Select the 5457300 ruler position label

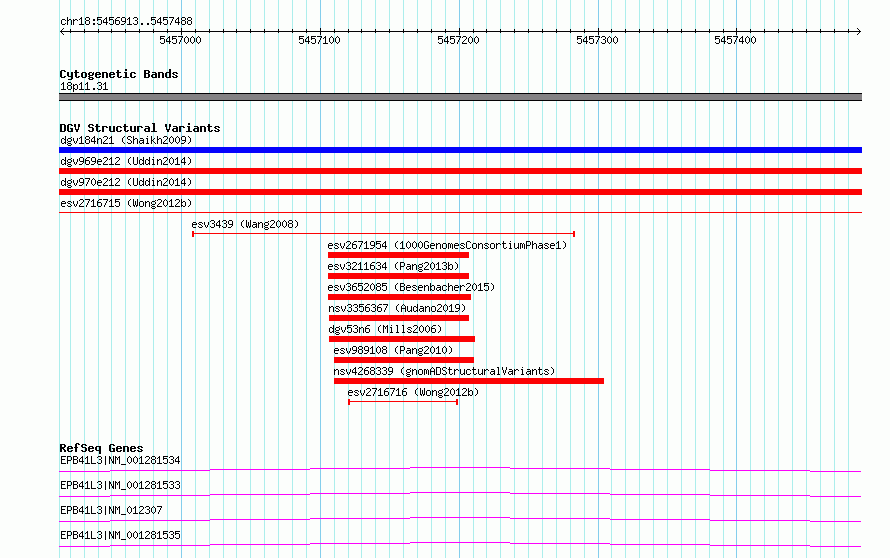[x=597, y=40]
